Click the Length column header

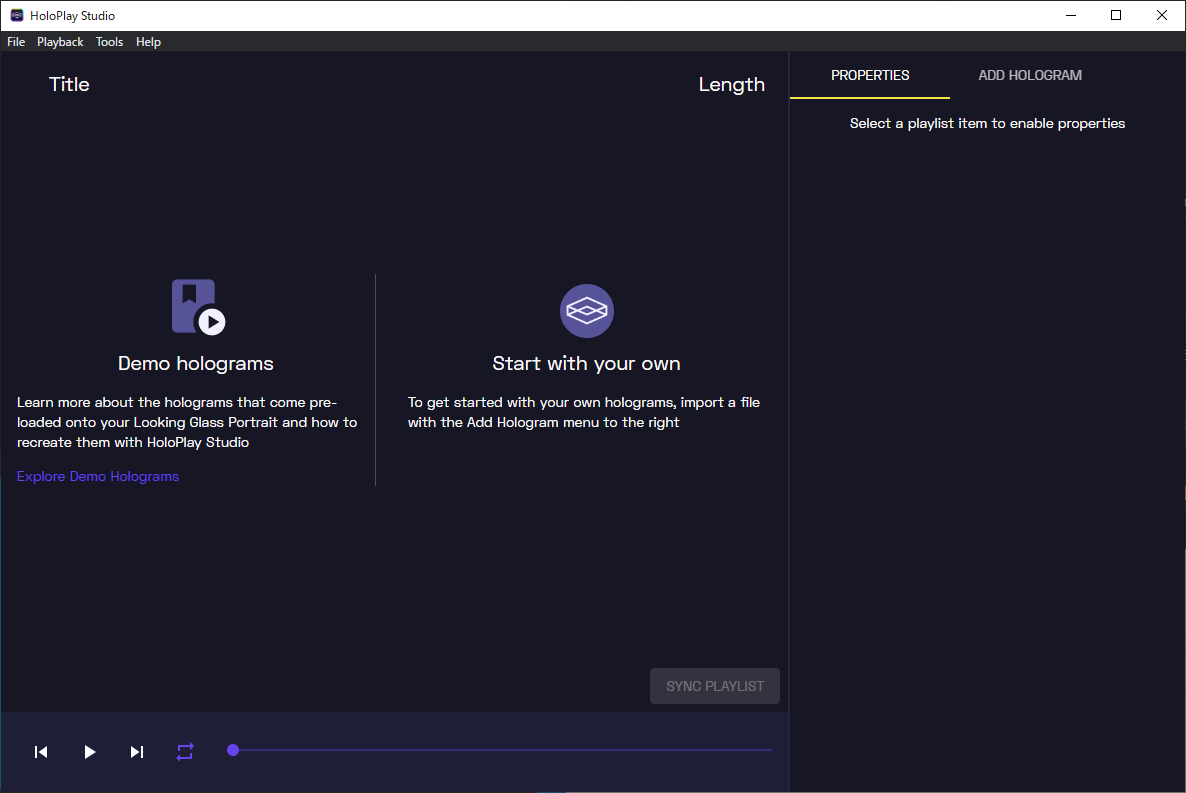731,84
